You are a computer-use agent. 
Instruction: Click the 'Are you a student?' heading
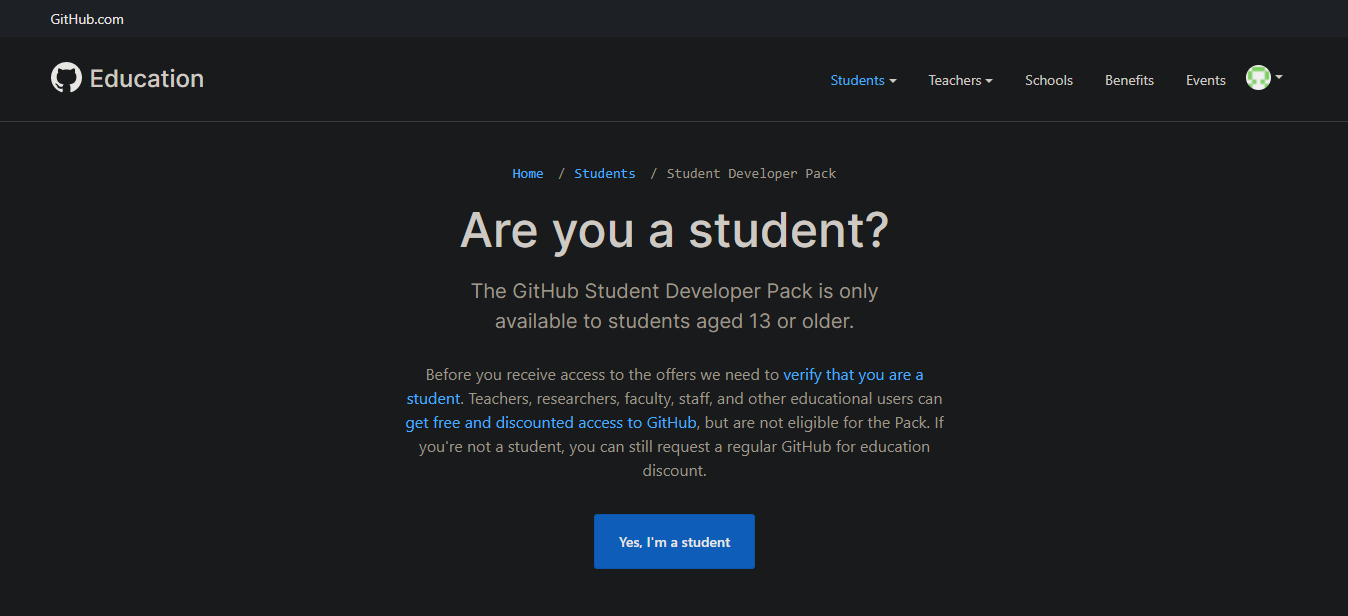click(674, 230)
